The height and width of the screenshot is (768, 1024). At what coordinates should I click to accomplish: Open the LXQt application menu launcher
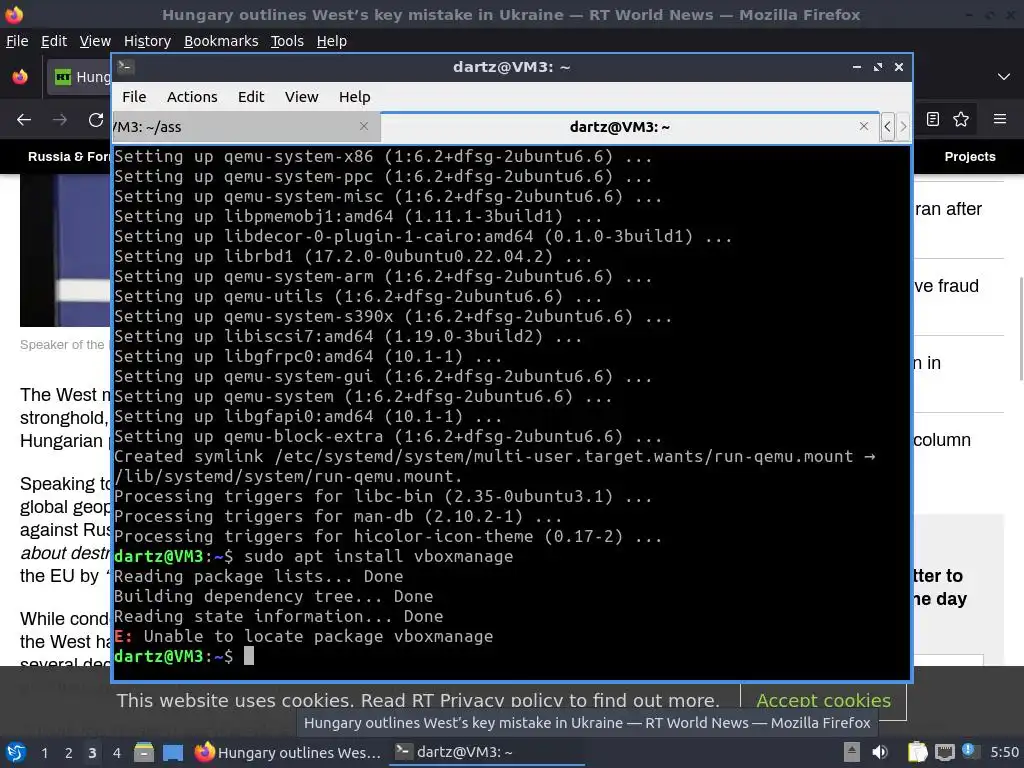(x=16, y=752)
